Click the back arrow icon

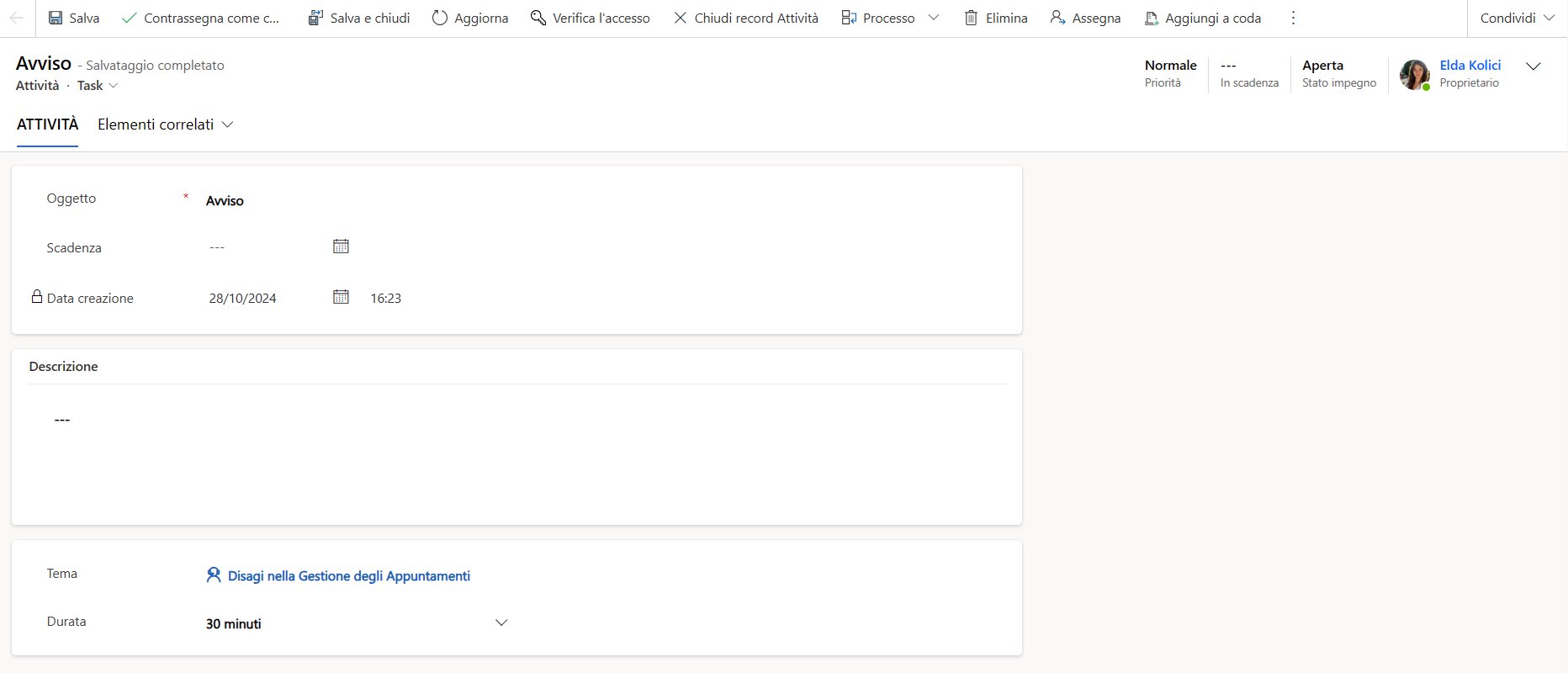point(17,18)
